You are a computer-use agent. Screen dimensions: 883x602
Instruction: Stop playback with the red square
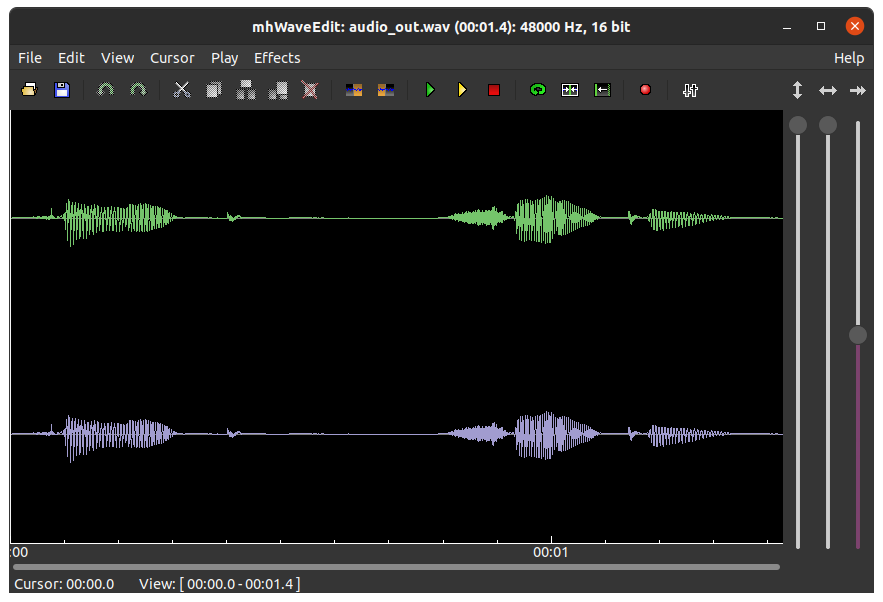click(494, 90)
